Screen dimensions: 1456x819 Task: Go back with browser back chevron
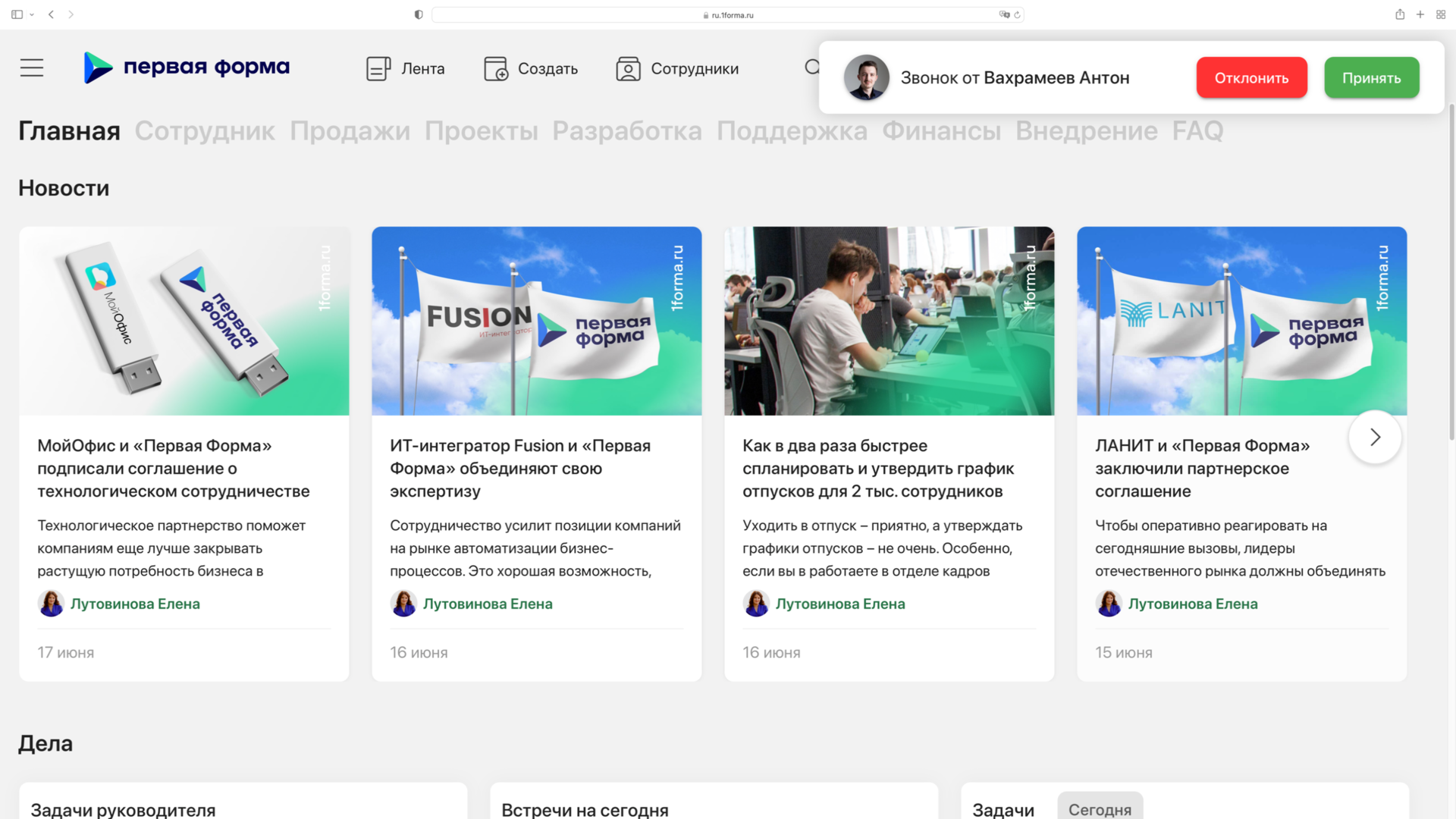point(51,14)
